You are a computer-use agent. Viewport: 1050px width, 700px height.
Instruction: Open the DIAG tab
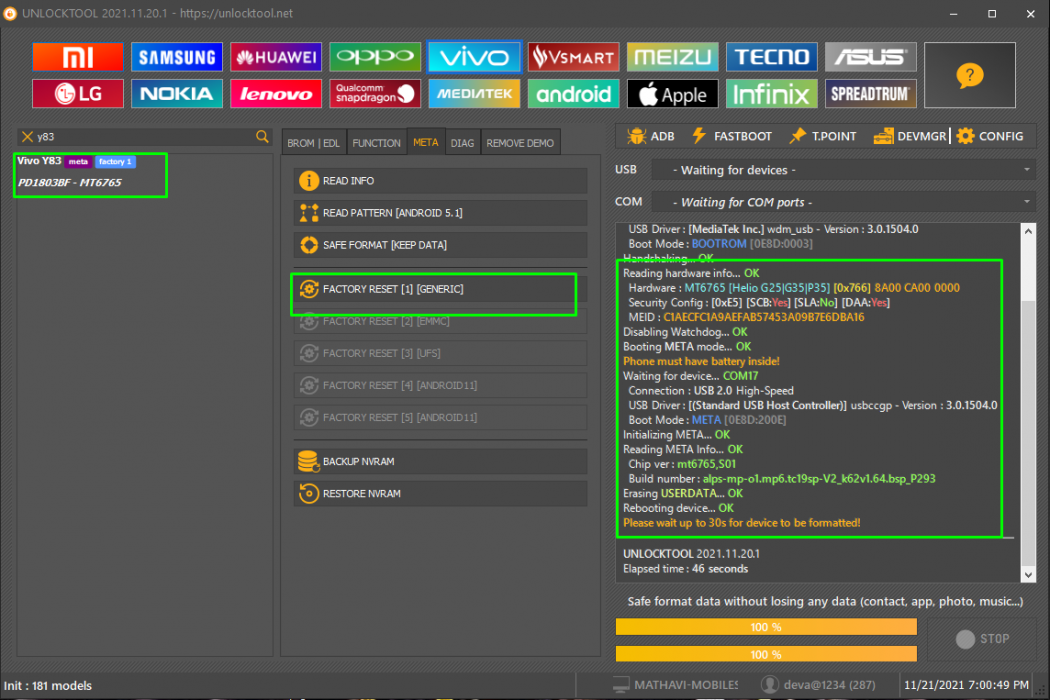pos(462,143)
